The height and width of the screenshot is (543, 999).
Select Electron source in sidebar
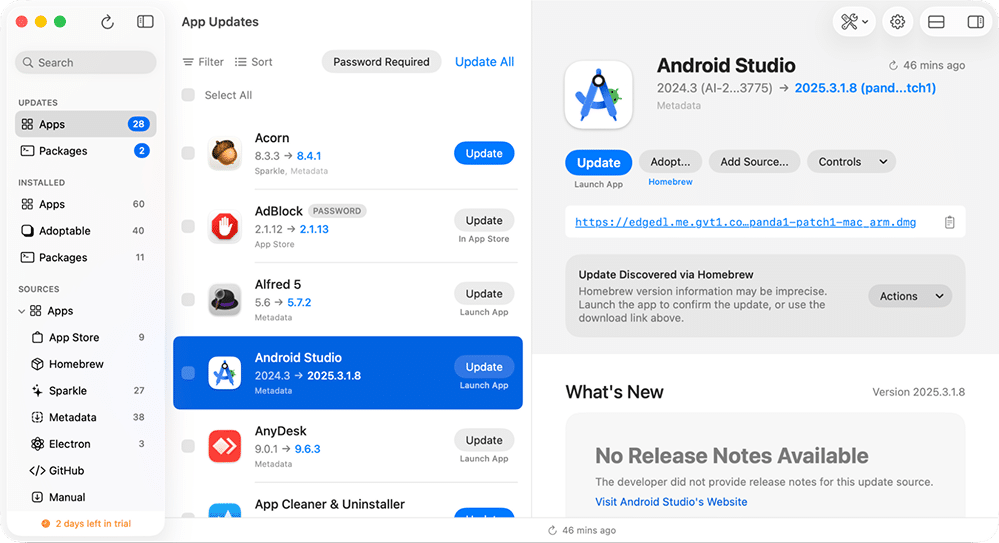[x=86, y=444]
